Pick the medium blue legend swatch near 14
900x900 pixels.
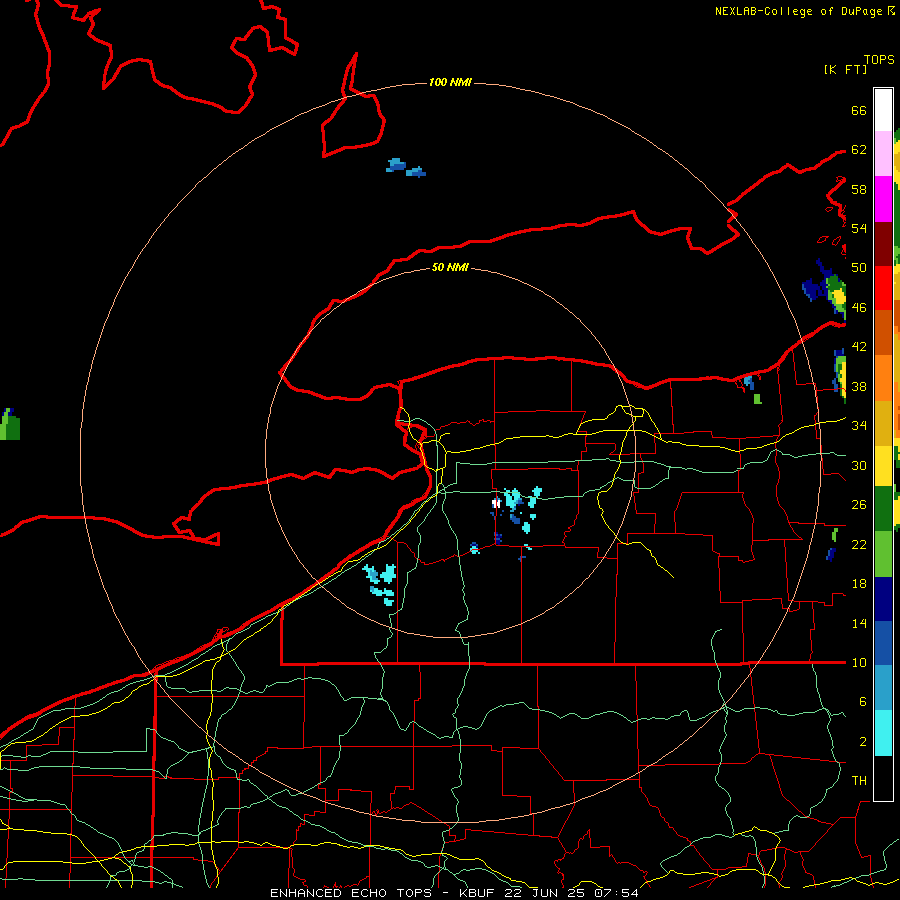click(x=883, y=643)
